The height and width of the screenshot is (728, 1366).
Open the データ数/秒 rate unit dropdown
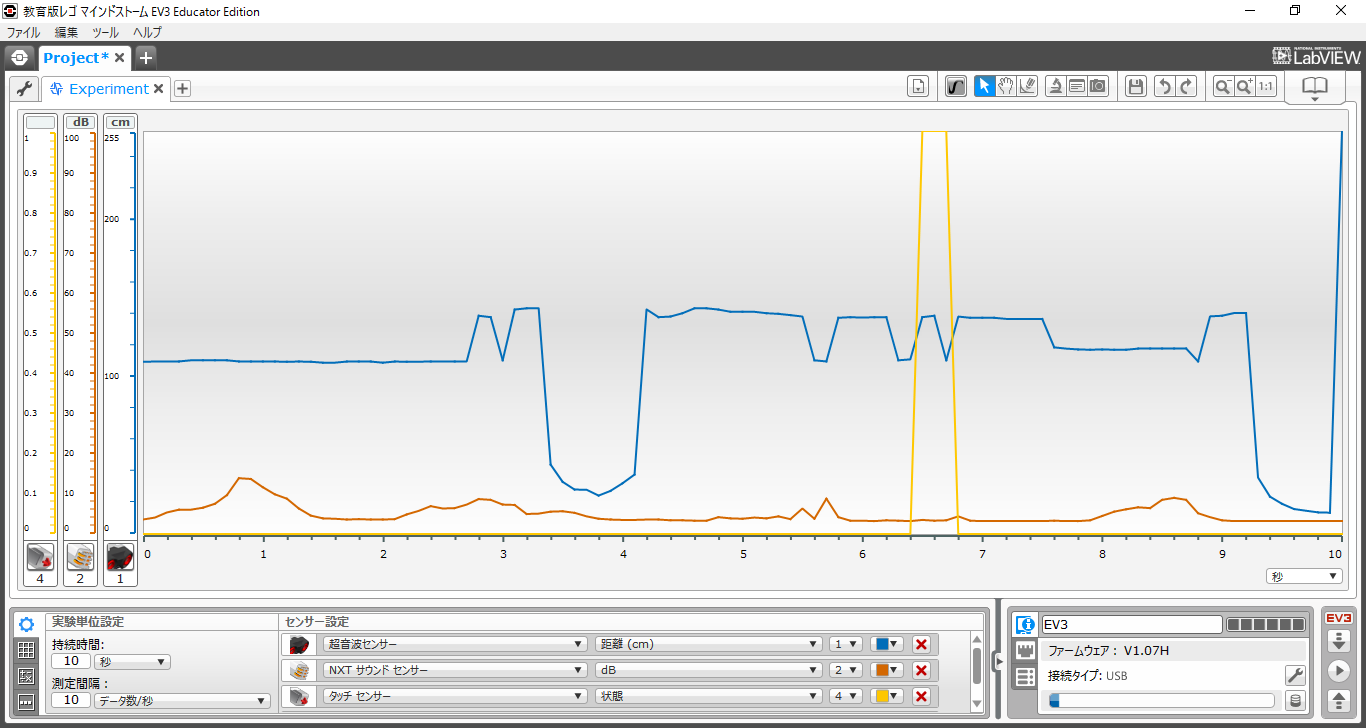(x=182, y=701)
